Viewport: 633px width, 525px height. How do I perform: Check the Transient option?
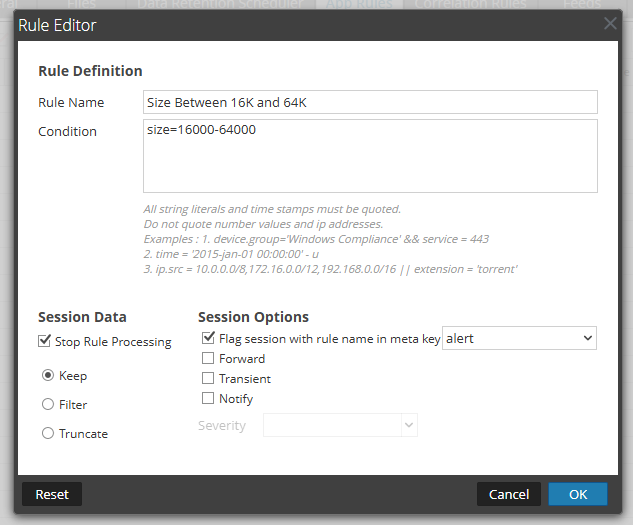tap(209, 379)
